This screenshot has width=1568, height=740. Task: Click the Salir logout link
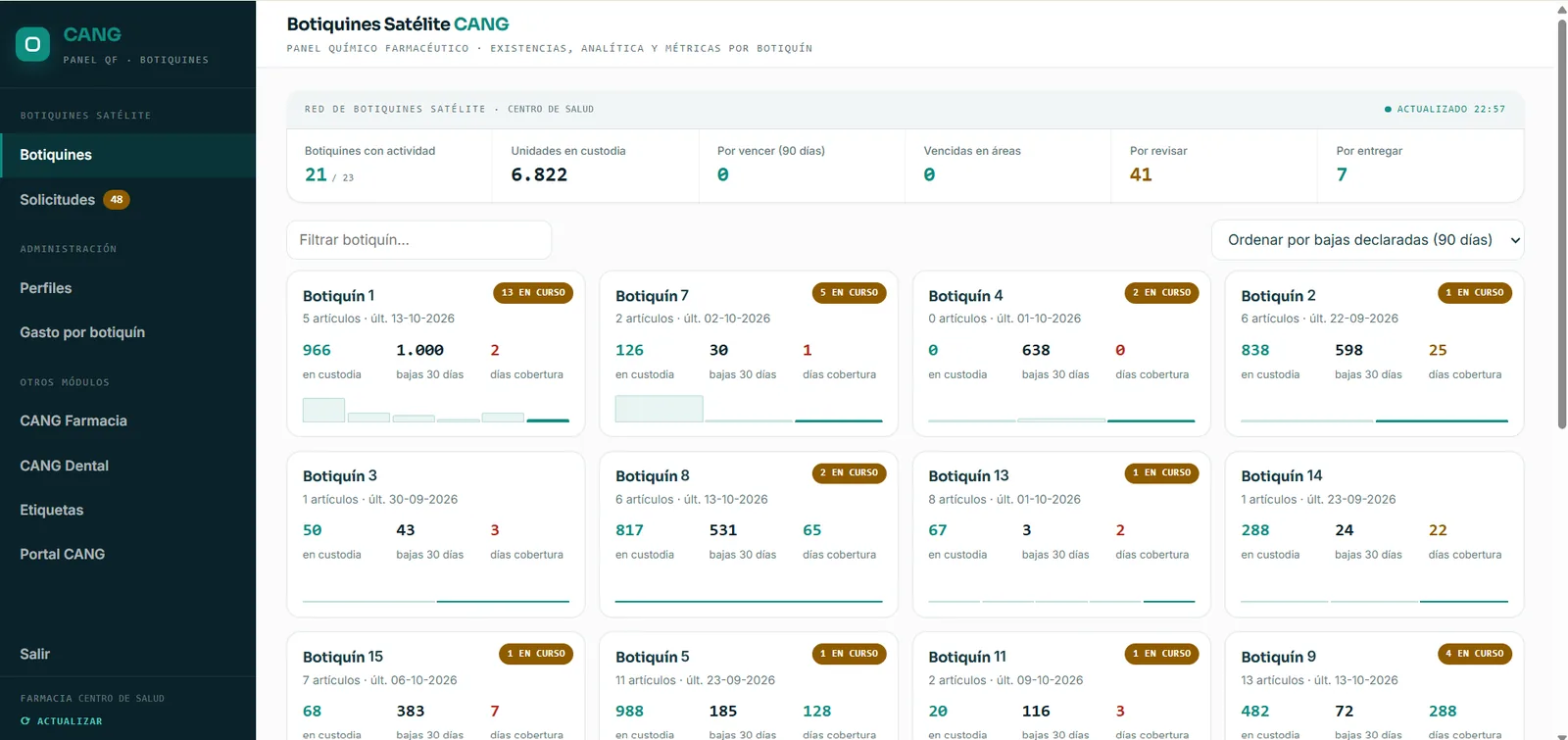(x=34, y=654)
